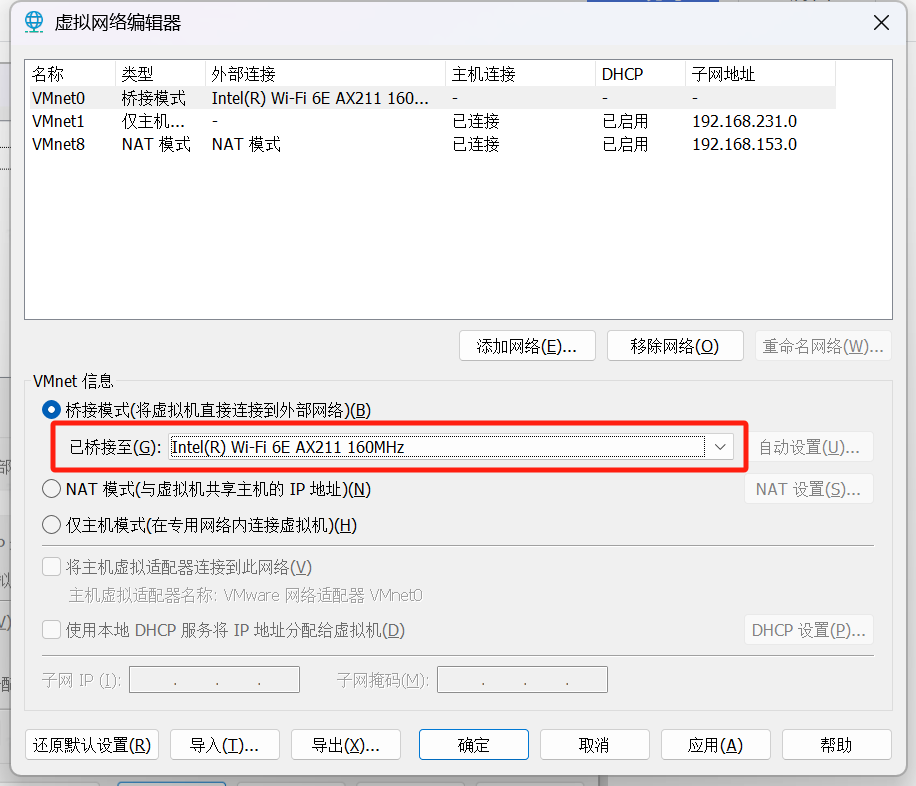Click the 桥接模式 type cell for VMnet0

(154, 98)
